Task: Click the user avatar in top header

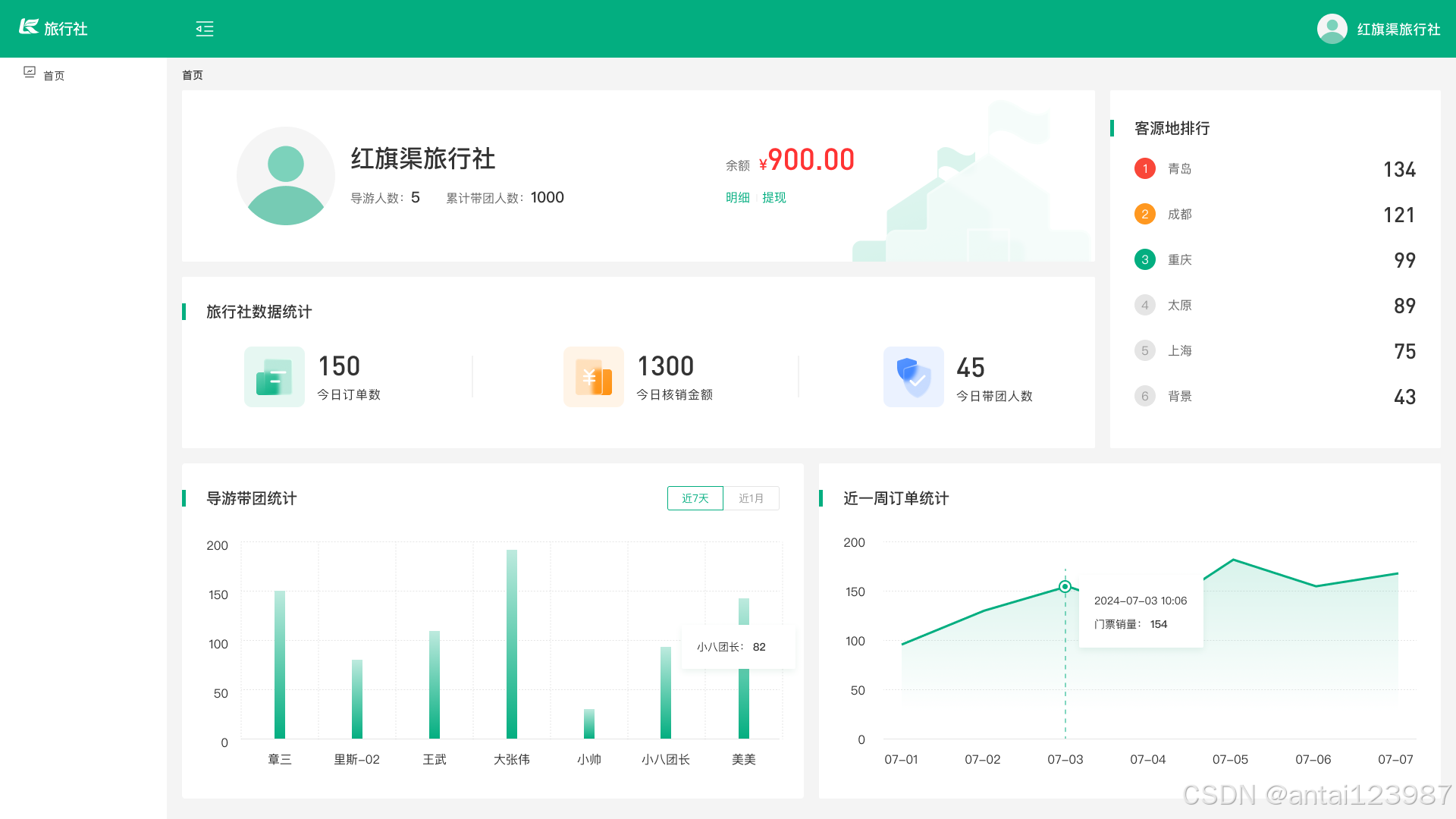Action: [x=1332, y=29]
